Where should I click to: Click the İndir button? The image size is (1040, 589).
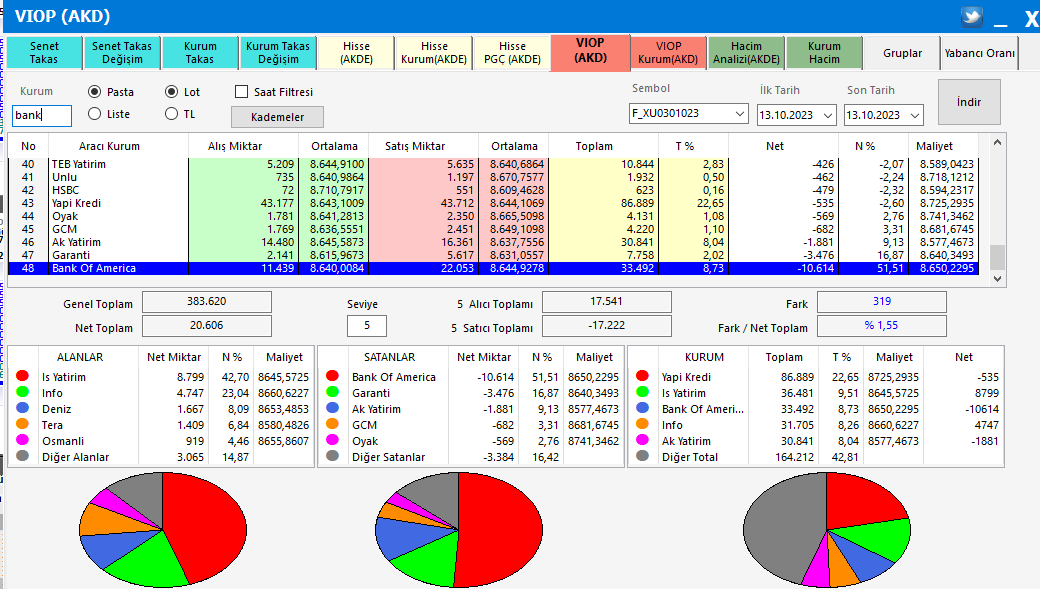[x=969, y=102]
